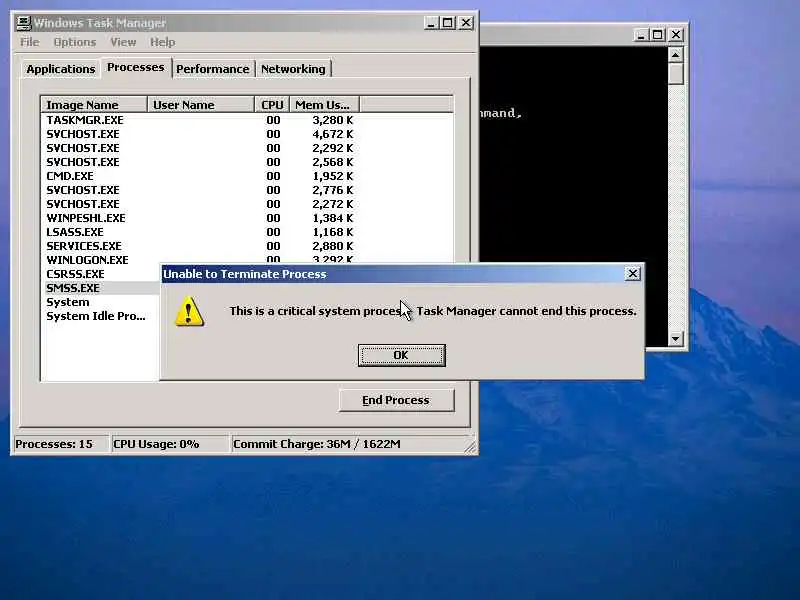Screen dimensions: 800x600
Task: Select the SVCHOST.EXE row using 2,272 K
Action: 246,204
